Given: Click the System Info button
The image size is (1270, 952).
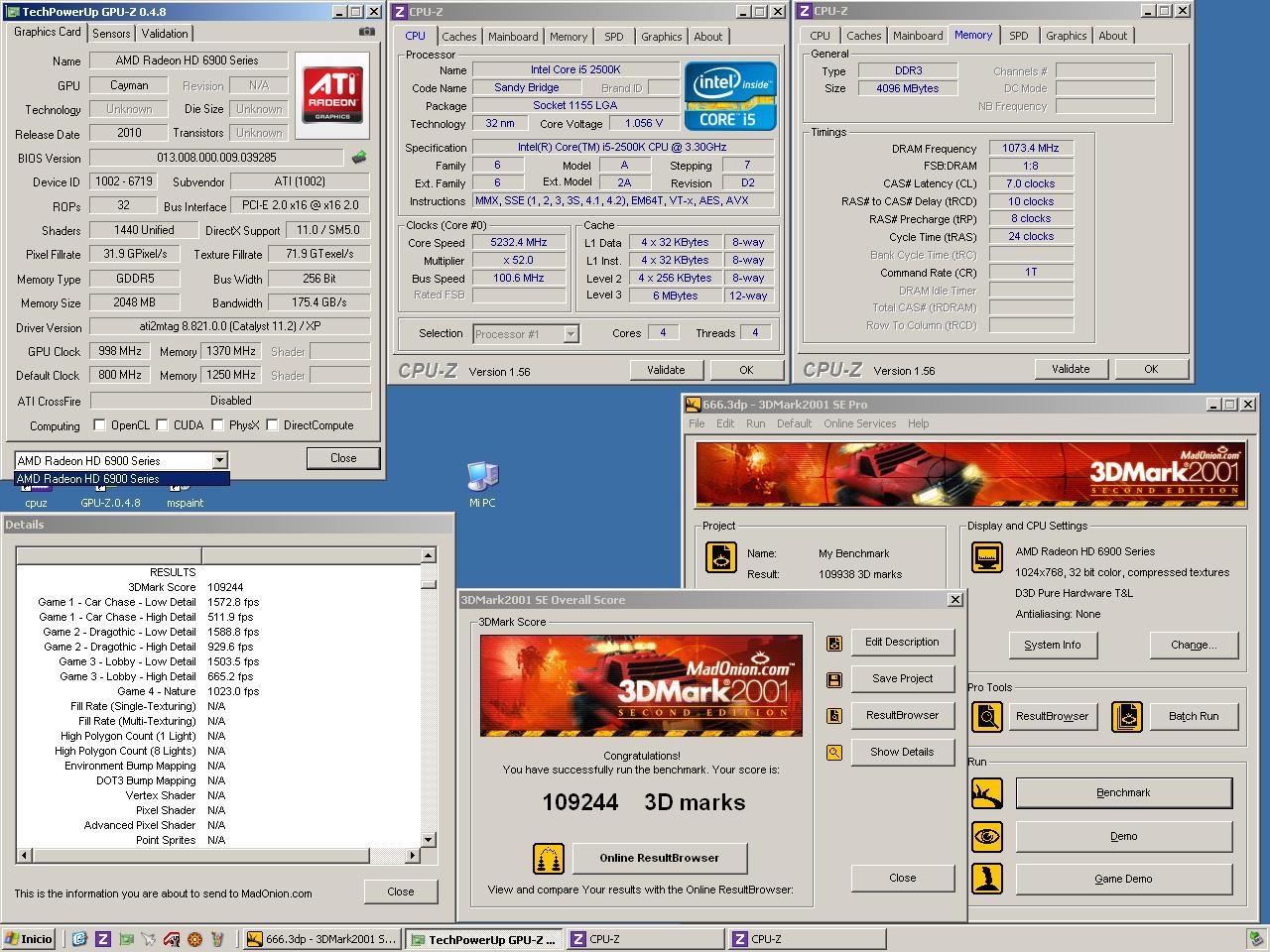Looking at the screenshot, I should 1052,646.
